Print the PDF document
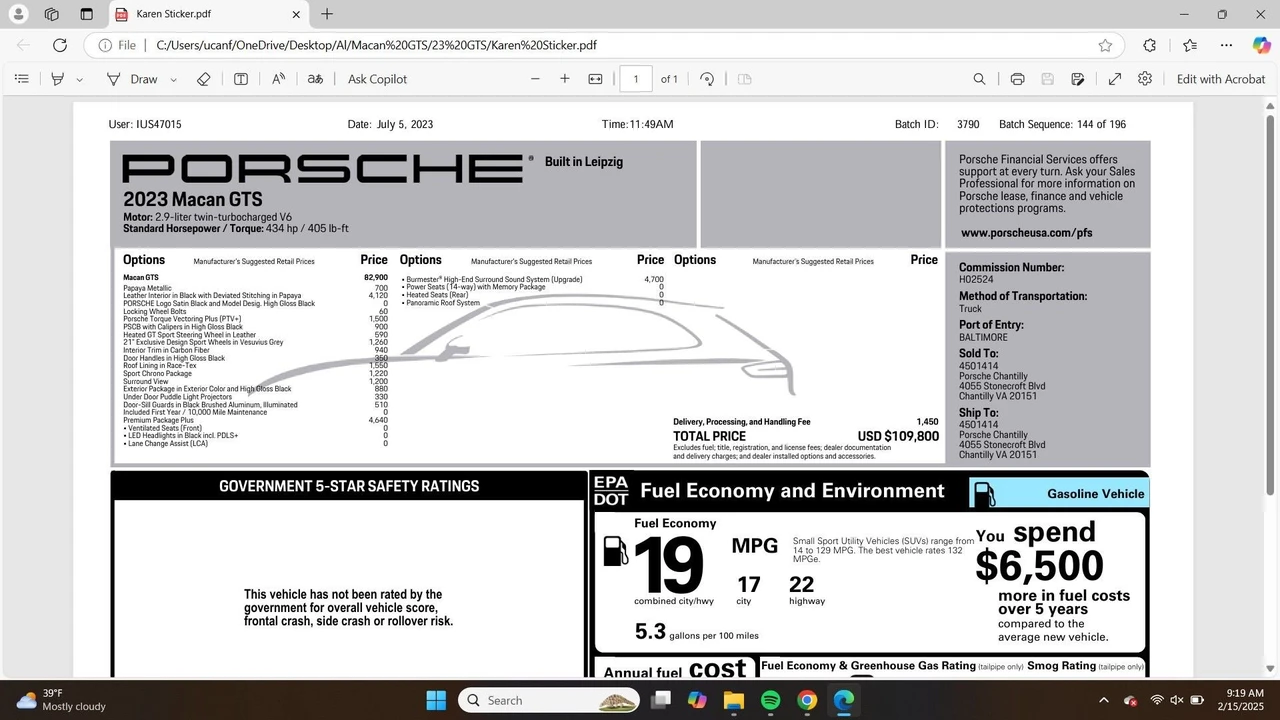The image size is (1280, 720). tap(1017, 79)
